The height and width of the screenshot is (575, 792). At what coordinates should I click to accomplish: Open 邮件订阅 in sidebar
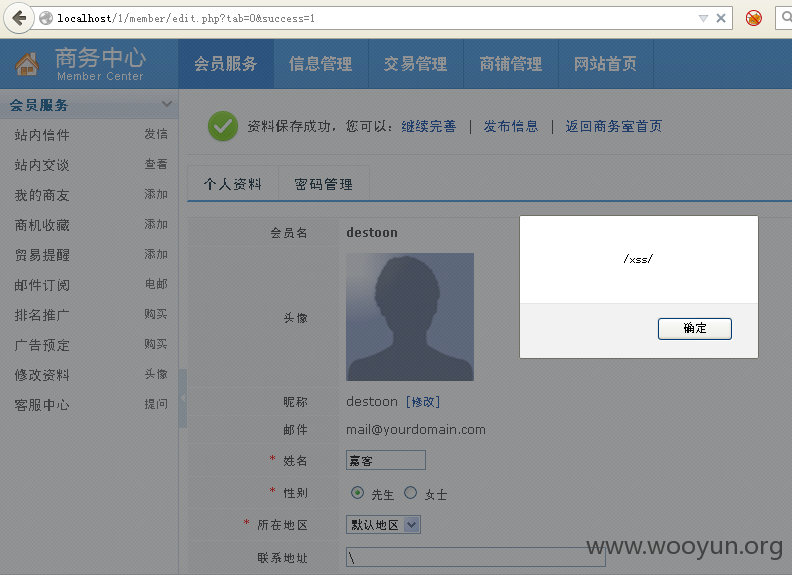coord(42,285)
